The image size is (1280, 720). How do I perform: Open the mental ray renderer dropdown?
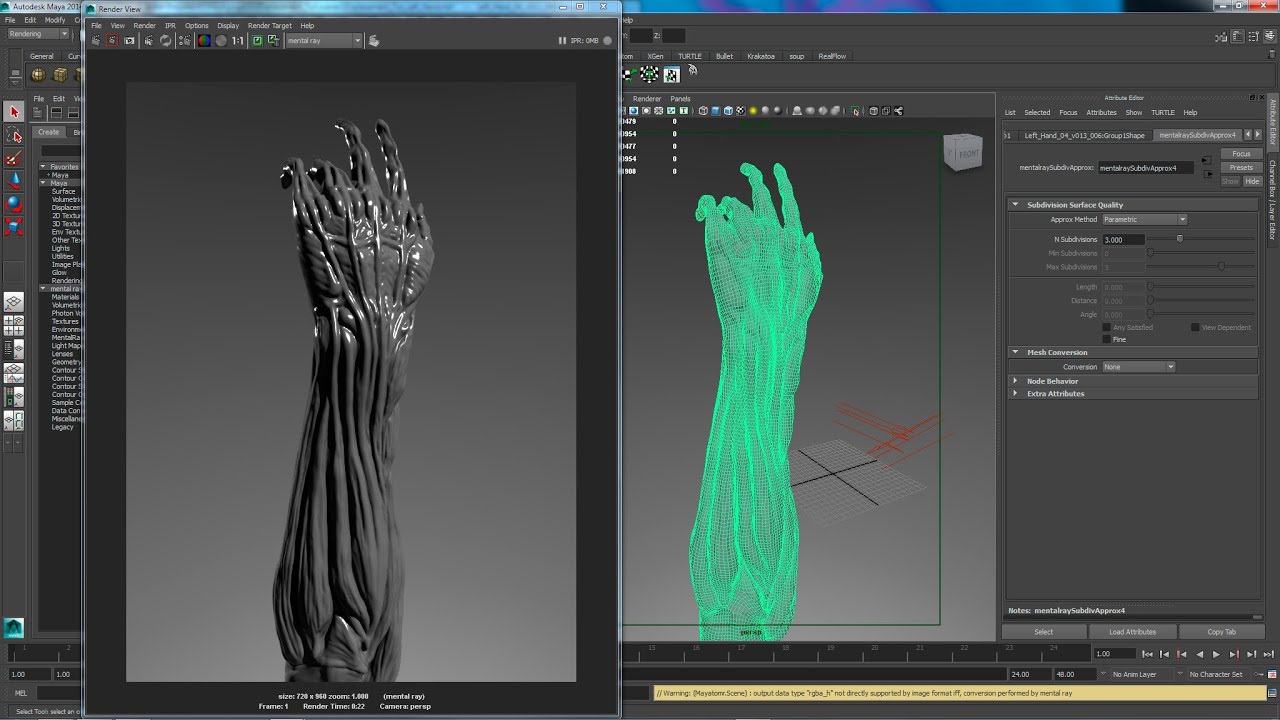pyautogui.click(x=323, y=41)
